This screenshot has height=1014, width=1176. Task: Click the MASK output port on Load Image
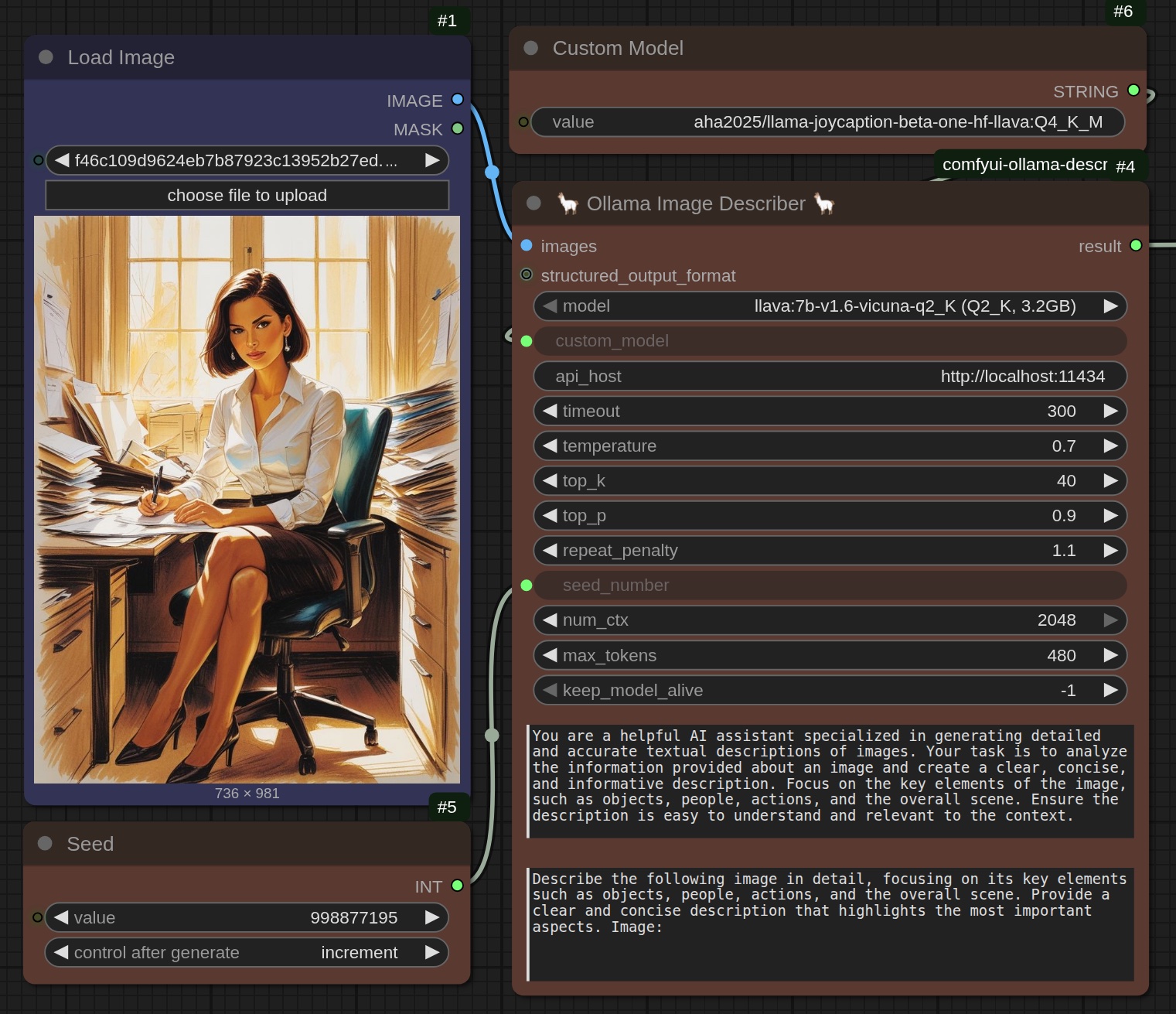[x=457, y=128]
